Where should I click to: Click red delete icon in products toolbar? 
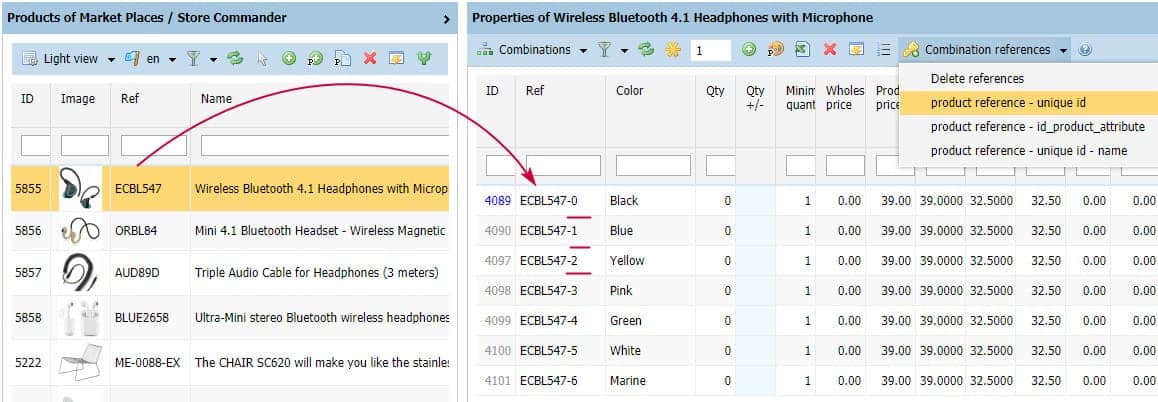pos(370,59)
